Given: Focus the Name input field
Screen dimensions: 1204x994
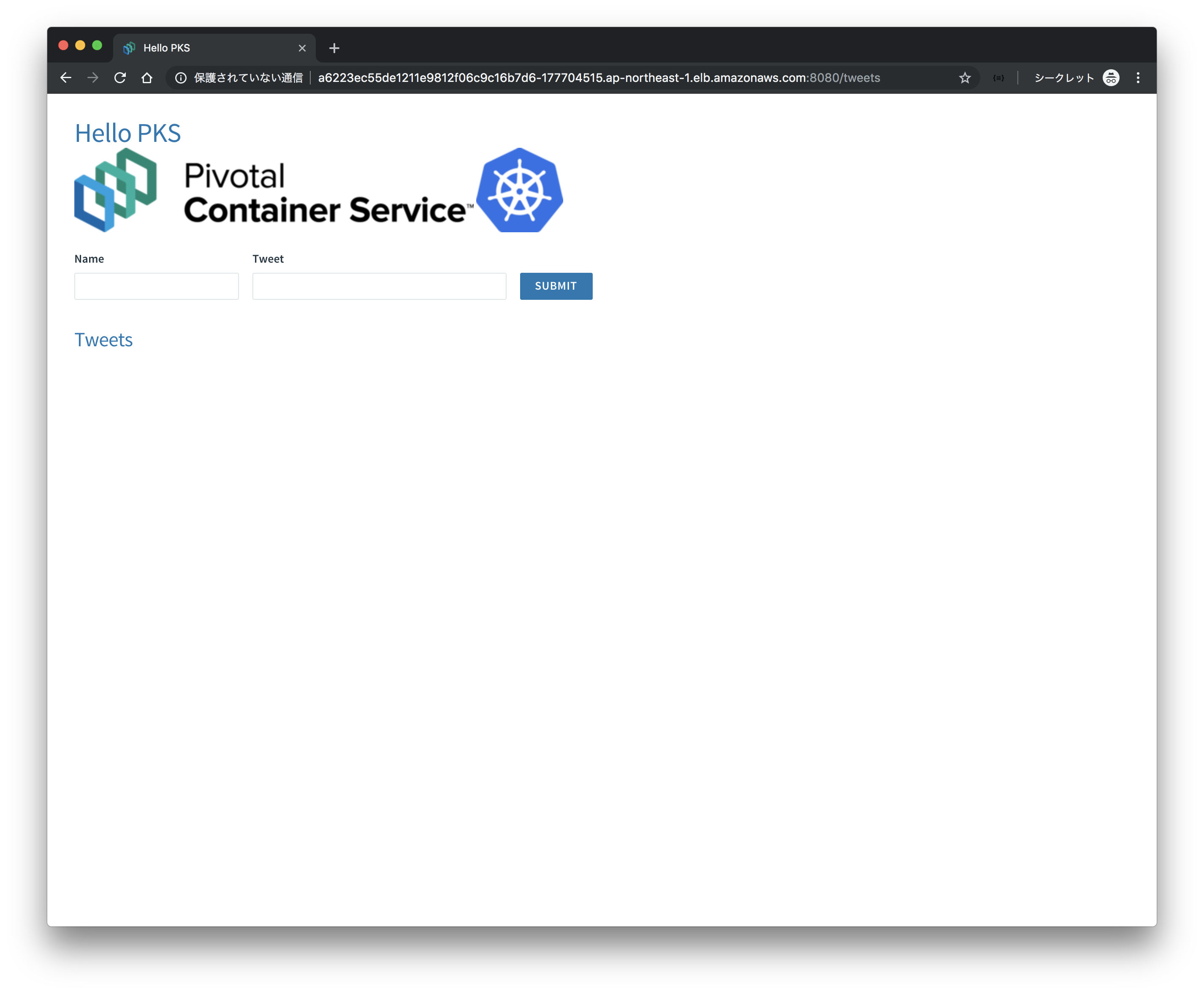Looking at the screenshot, I should pos(156,286).
